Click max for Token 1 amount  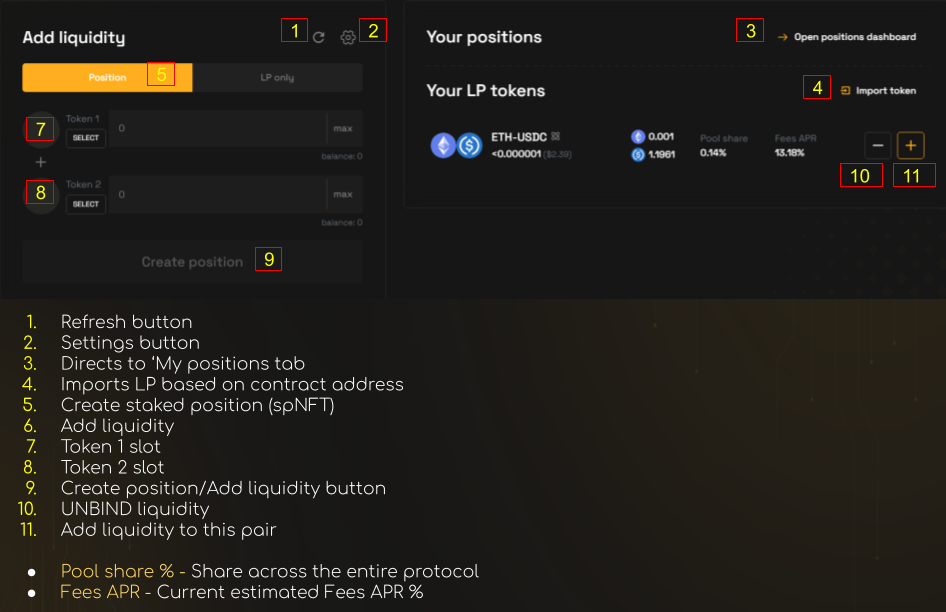[x=343, y=129]
